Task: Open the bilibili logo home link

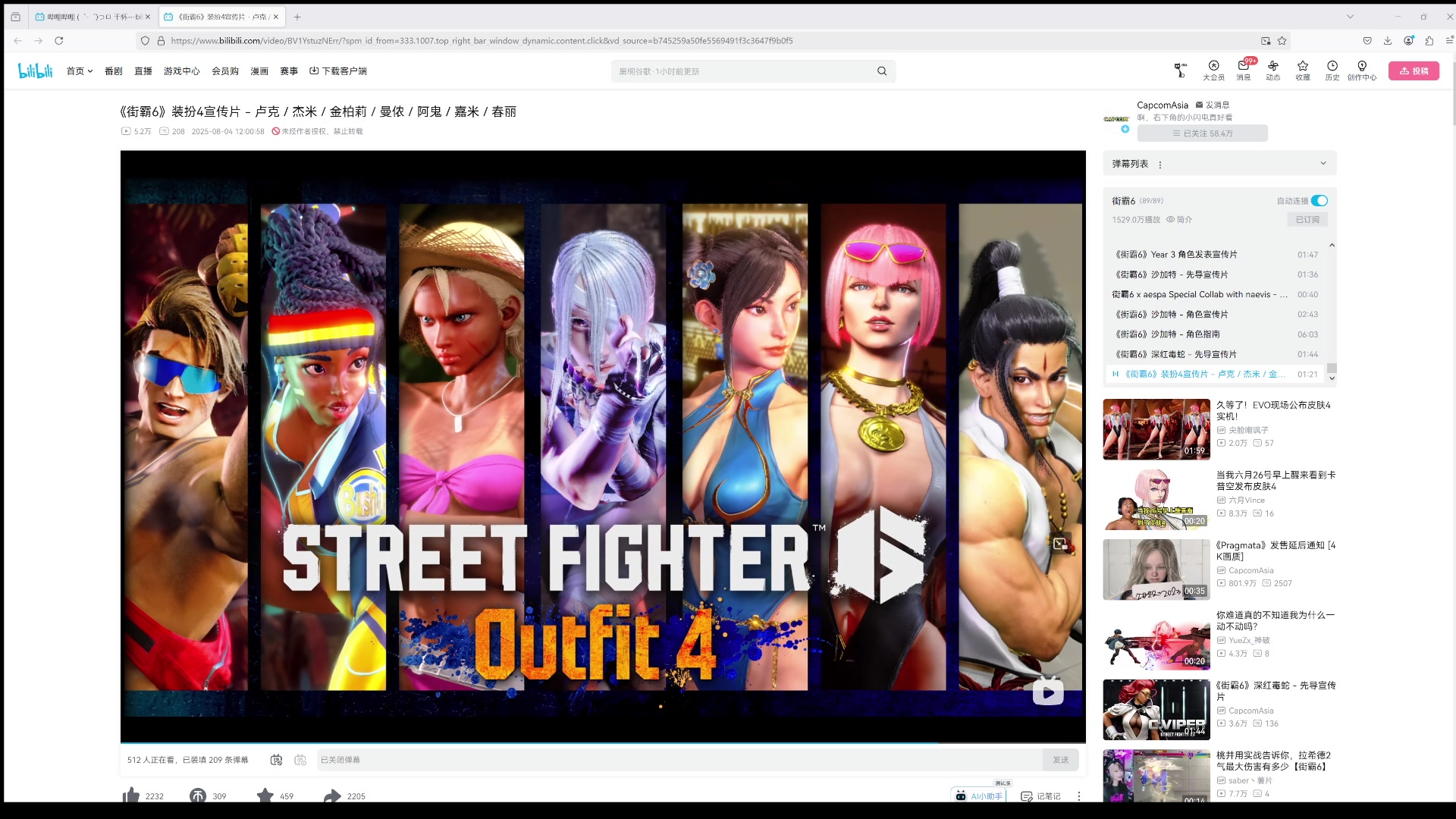Action: pyautogui.click(x=36, y=71)
